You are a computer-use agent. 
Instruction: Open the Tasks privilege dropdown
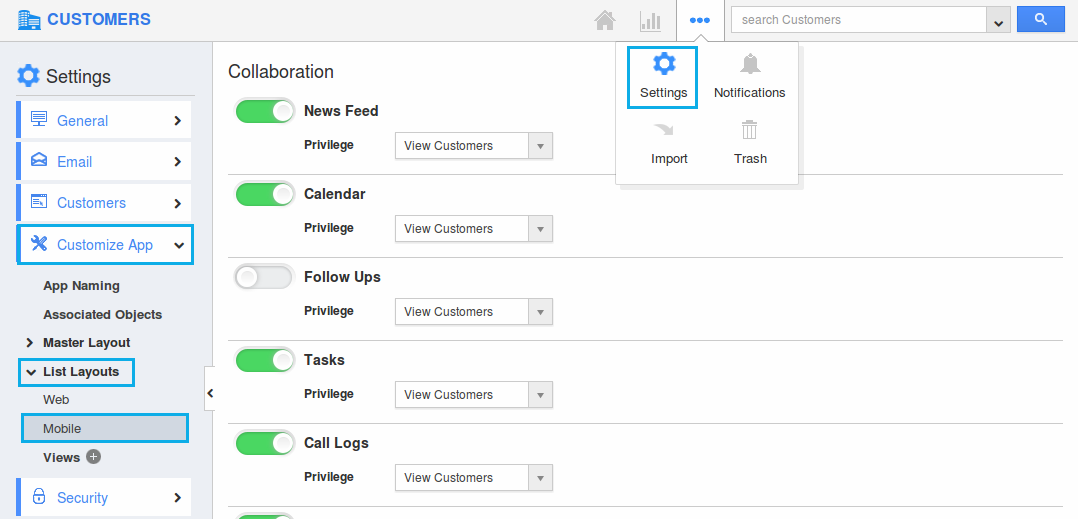tap(473, 395)
